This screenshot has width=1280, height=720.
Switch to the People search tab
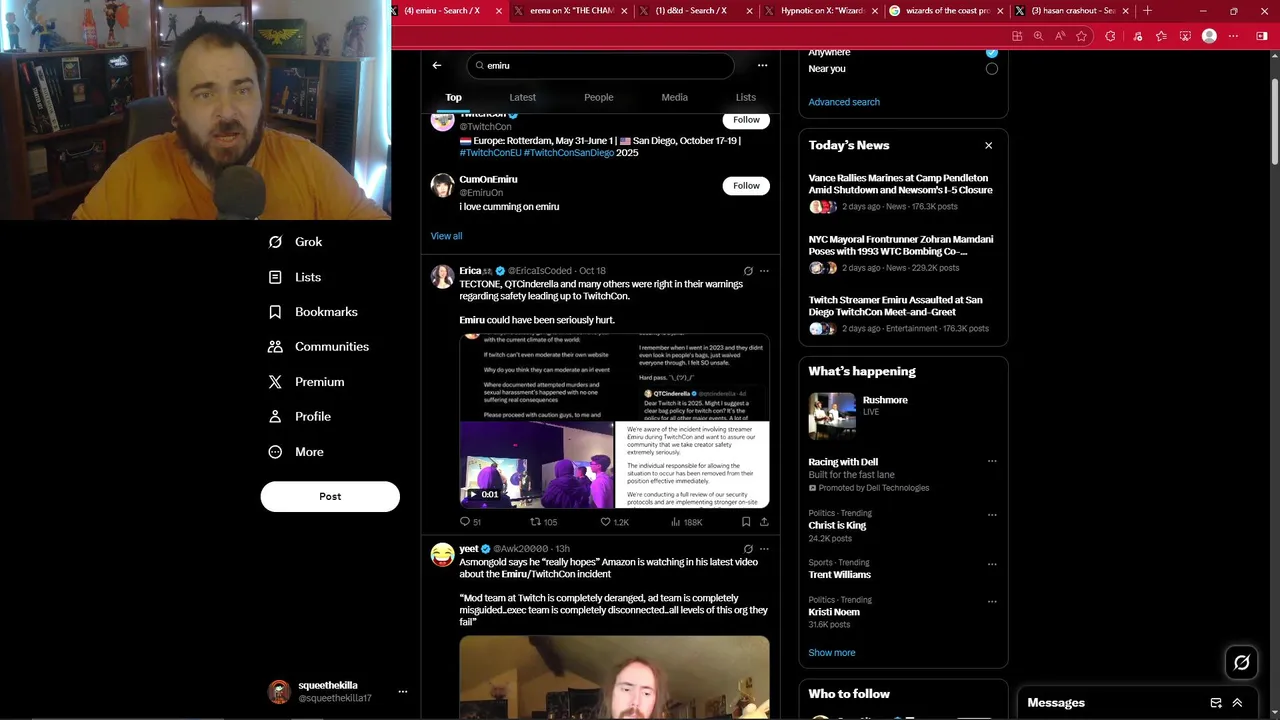point(599,97)
